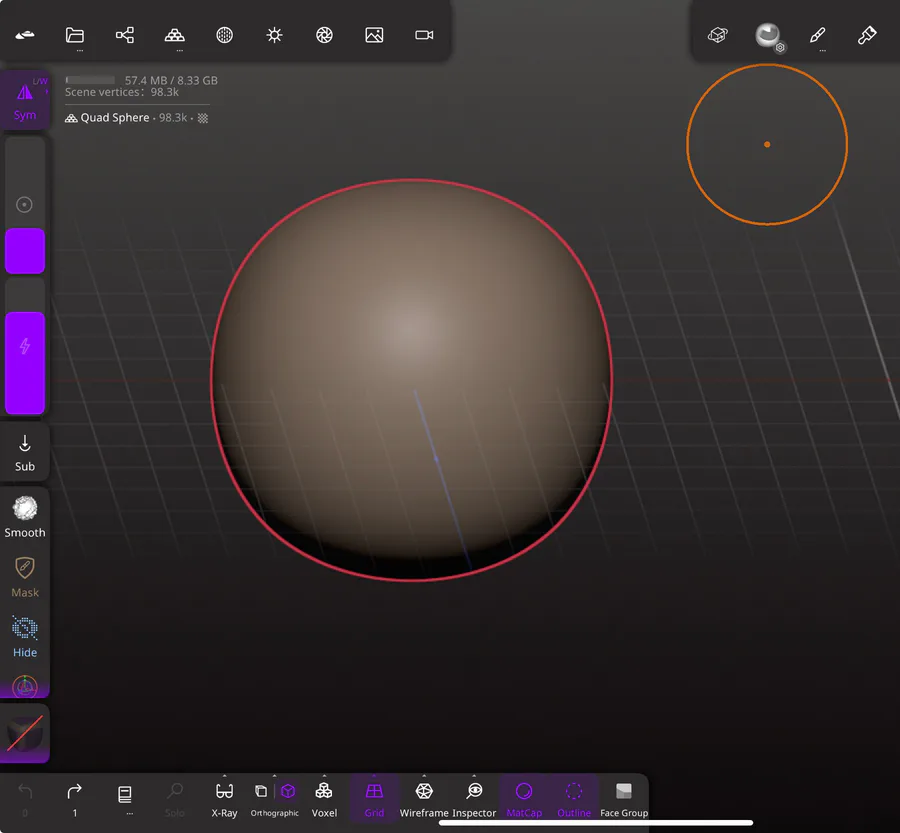Image resolution: width=900 pixels, height=833 pixels.
Task: Open the Lighting sun menu
Action: (x=274, y=35)
